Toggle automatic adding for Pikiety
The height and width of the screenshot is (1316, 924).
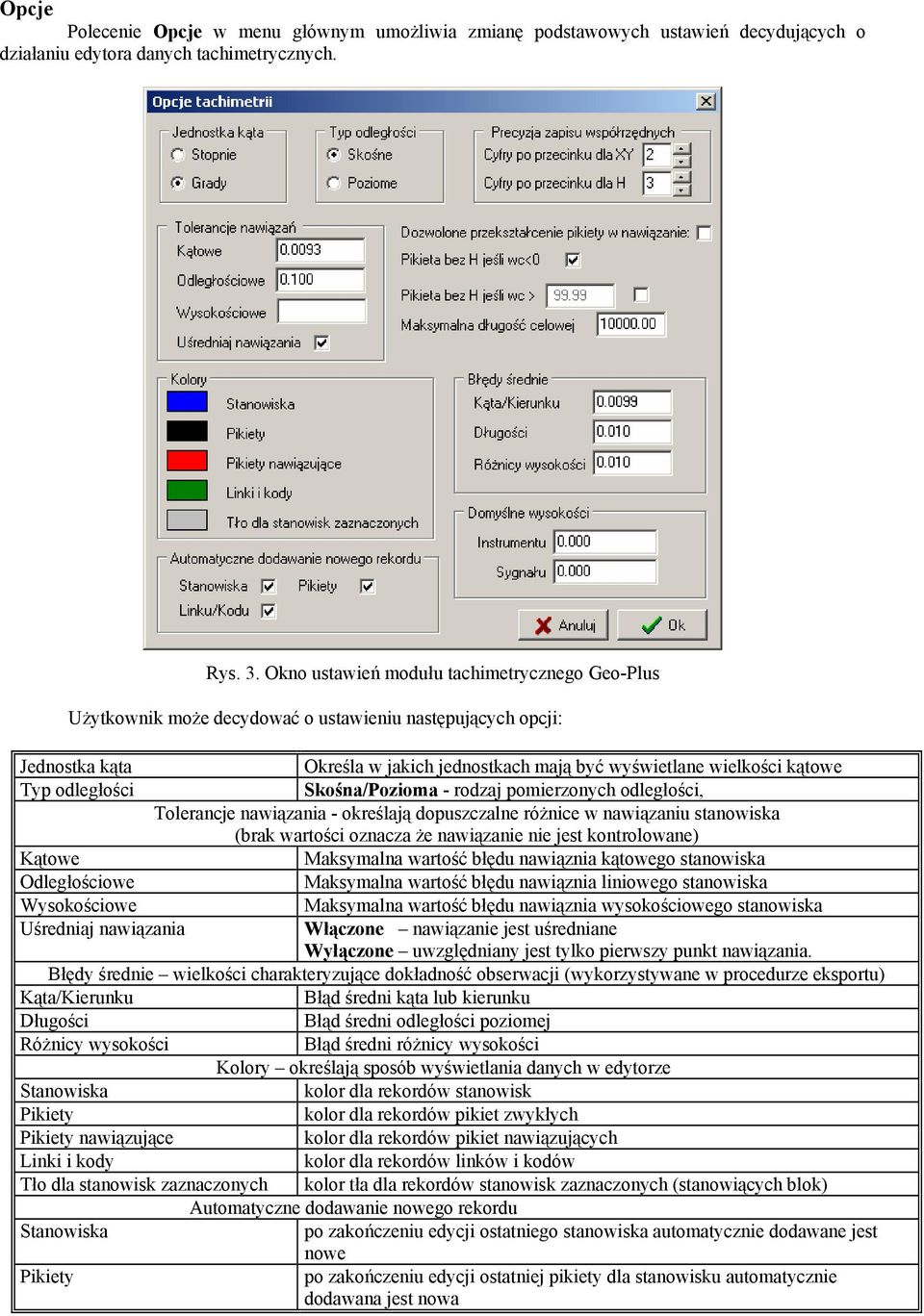click(x=367, y=586)
